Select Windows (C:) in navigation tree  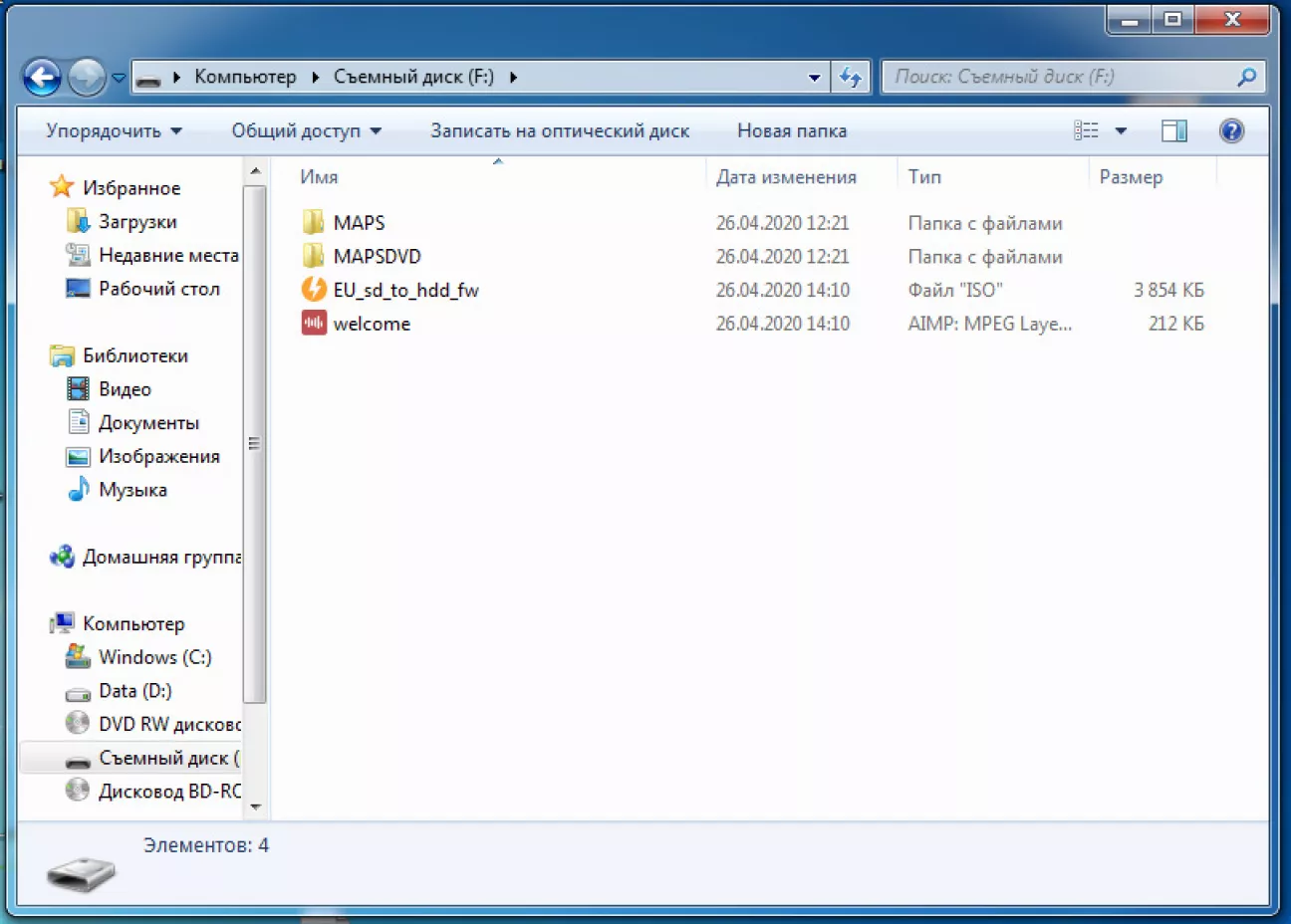tap(154, 657)
